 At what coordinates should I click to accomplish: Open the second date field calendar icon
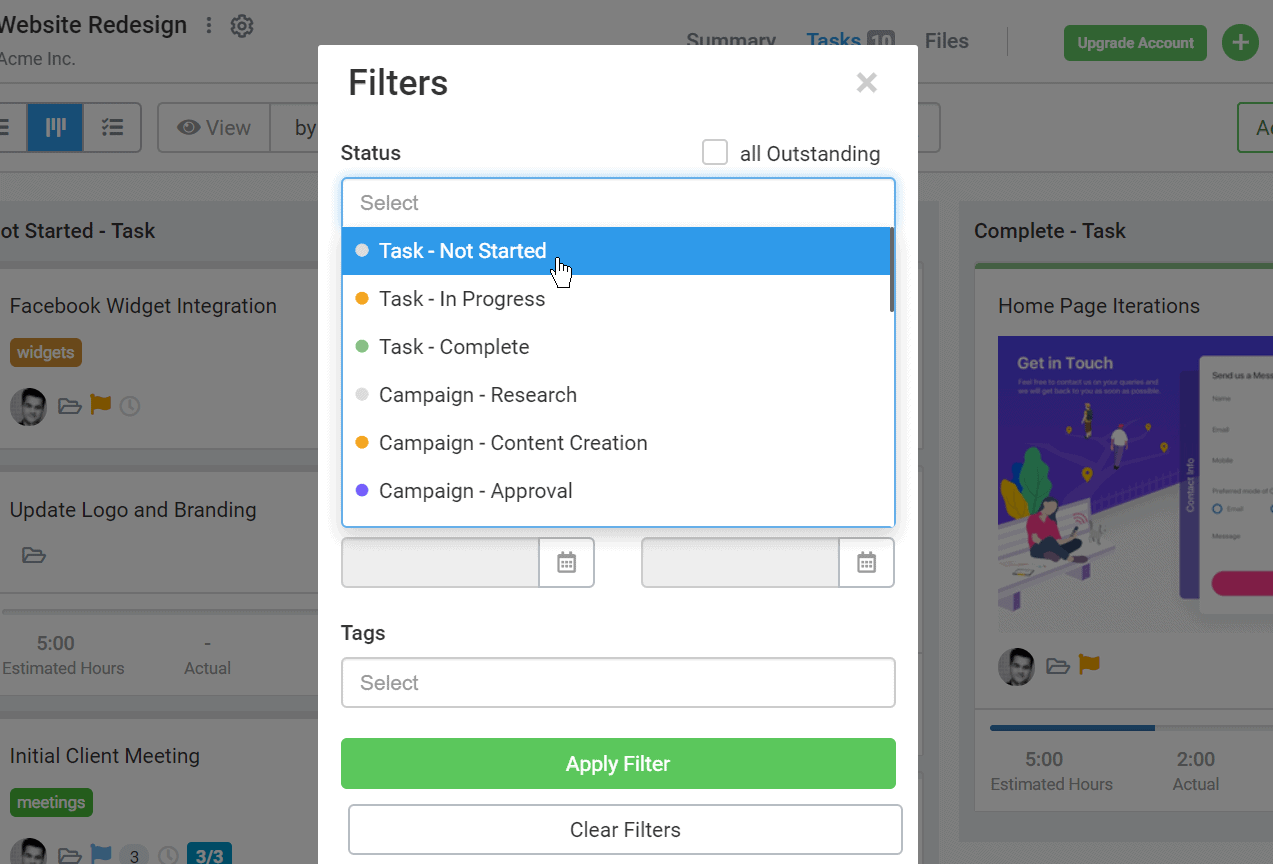point(866,562)
